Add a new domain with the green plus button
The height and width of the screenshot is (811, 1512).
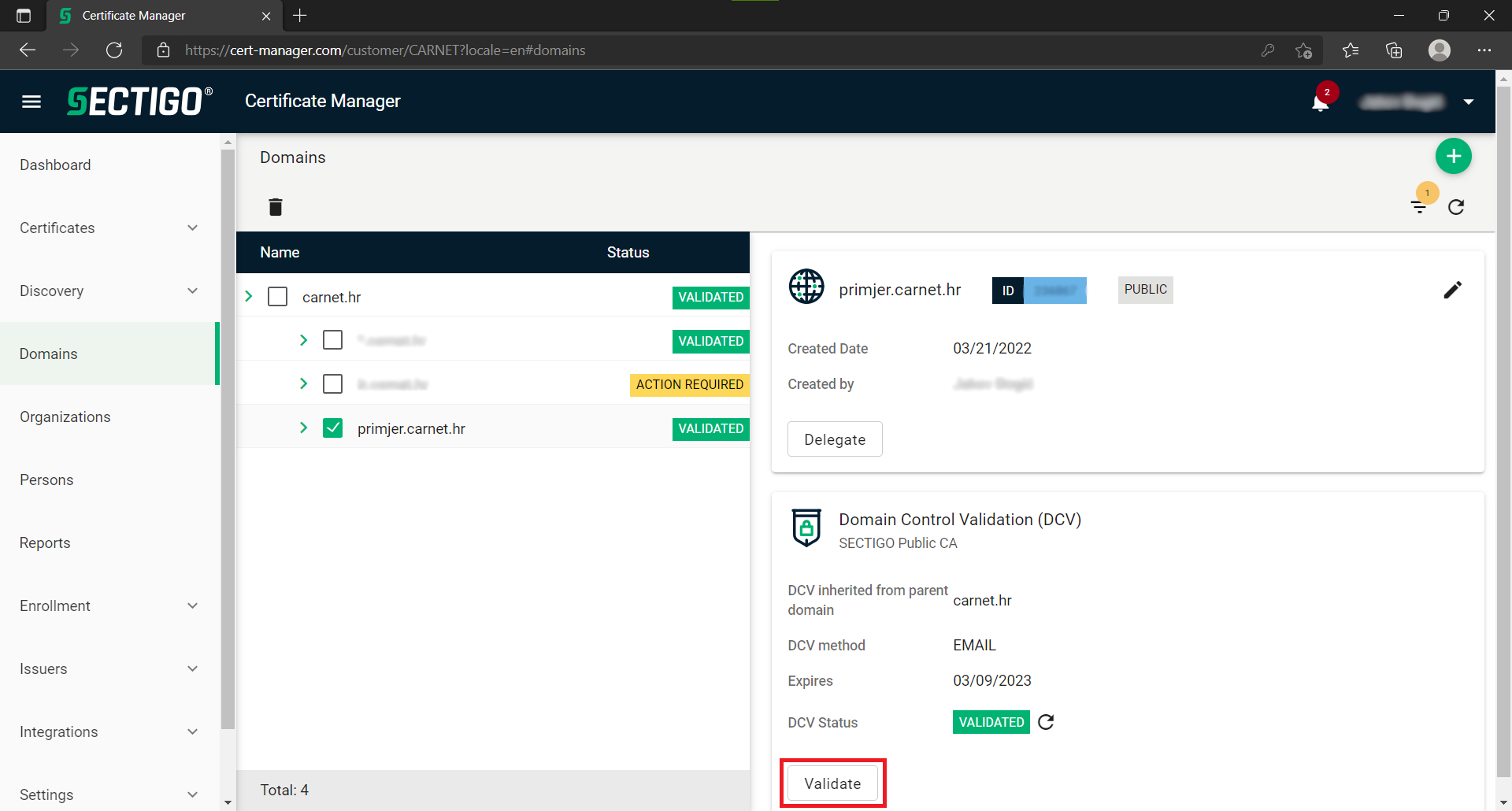click(x=1454, y=156)
